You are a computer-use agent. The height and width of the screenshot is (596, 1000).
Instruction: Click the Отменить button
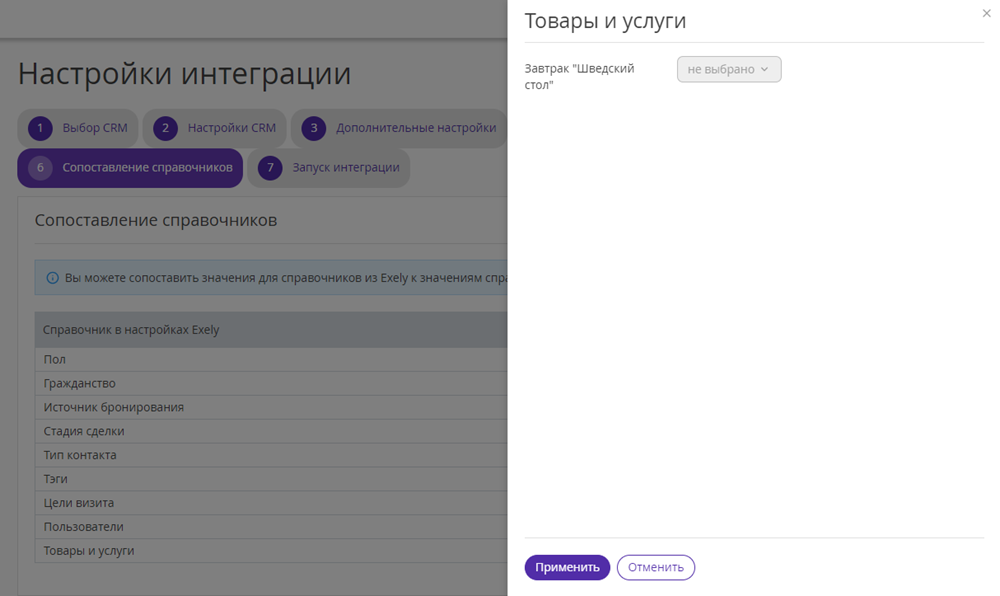[x=656, y=567]
